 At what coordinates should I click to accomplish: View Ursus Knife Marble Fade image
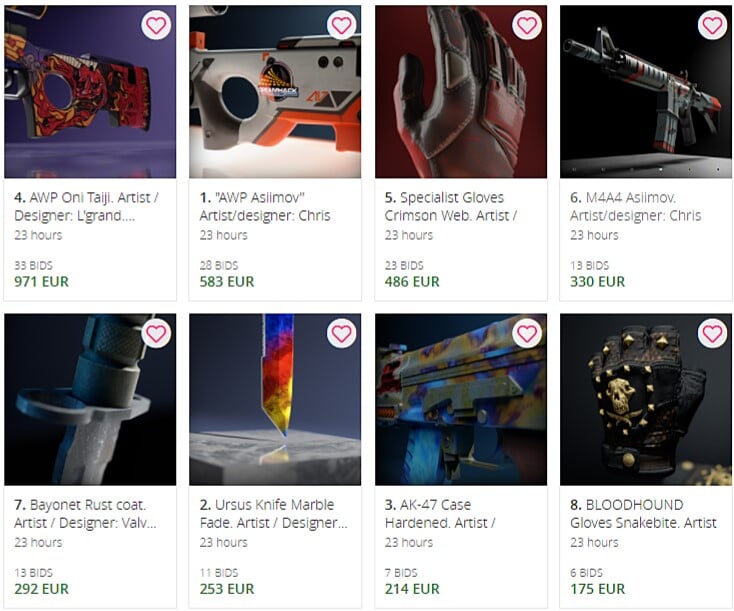(275, 399)
